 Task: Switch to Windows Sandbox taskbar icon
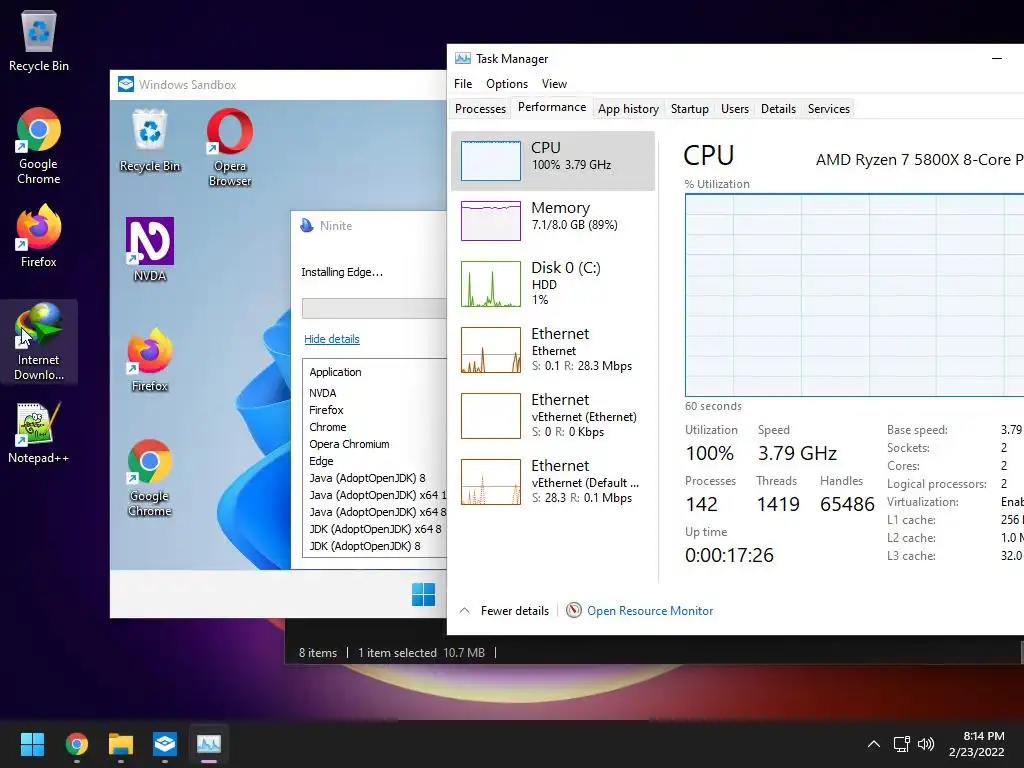click(165, 744)
